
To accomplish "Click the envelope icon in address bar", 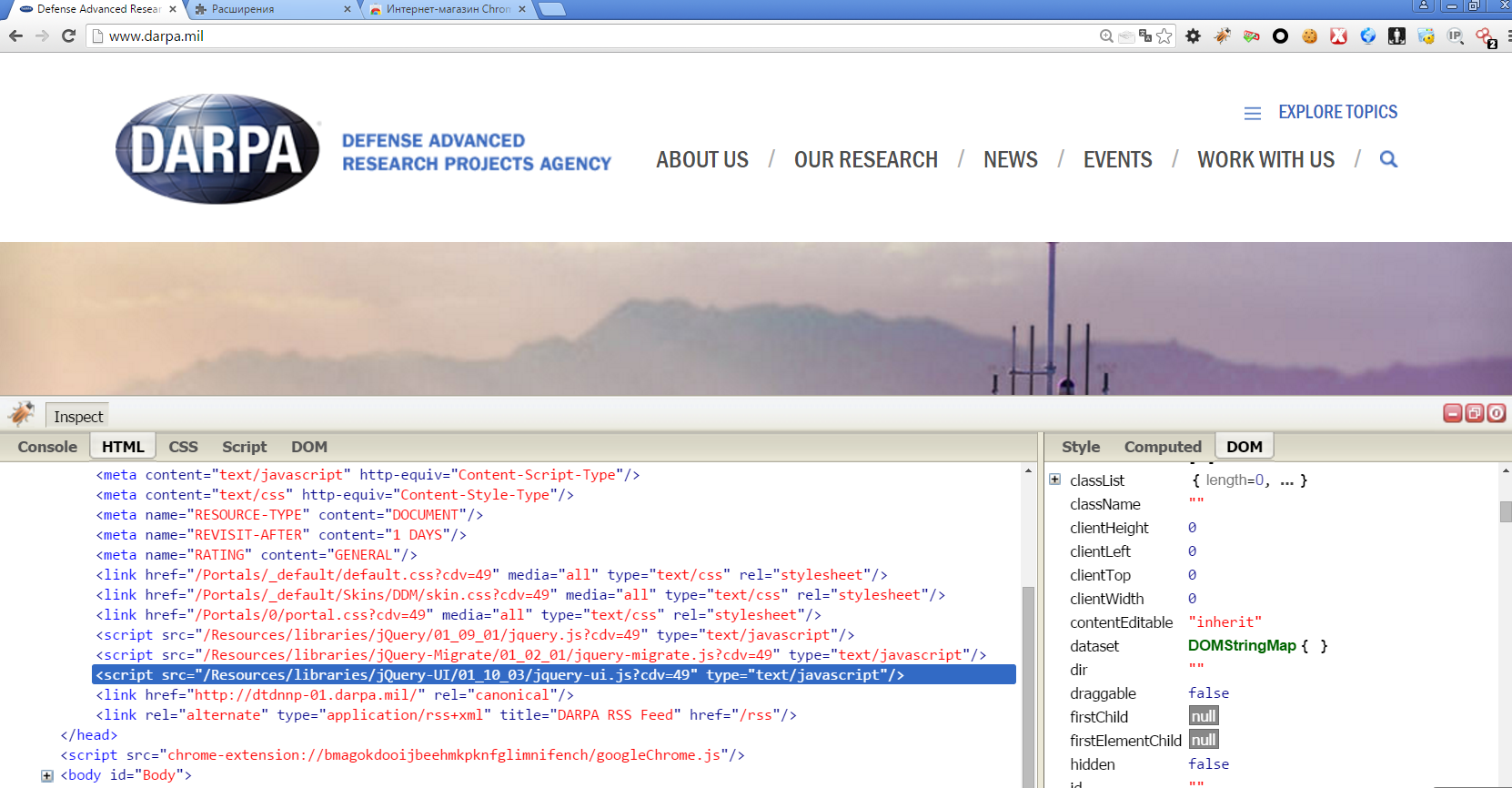I will point(1125,36).
